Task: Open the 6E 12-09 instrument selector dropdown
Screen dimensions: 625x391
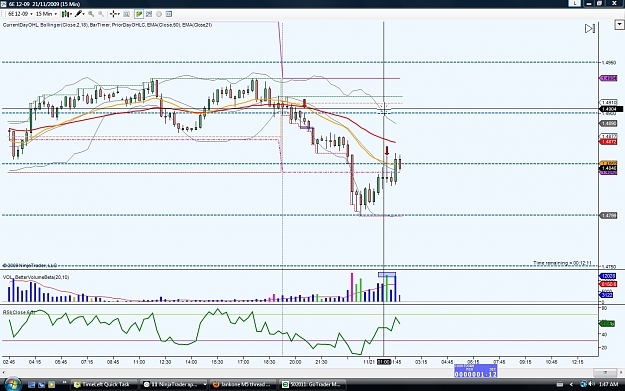Action: pyautogui.click(x=20, y=14)
